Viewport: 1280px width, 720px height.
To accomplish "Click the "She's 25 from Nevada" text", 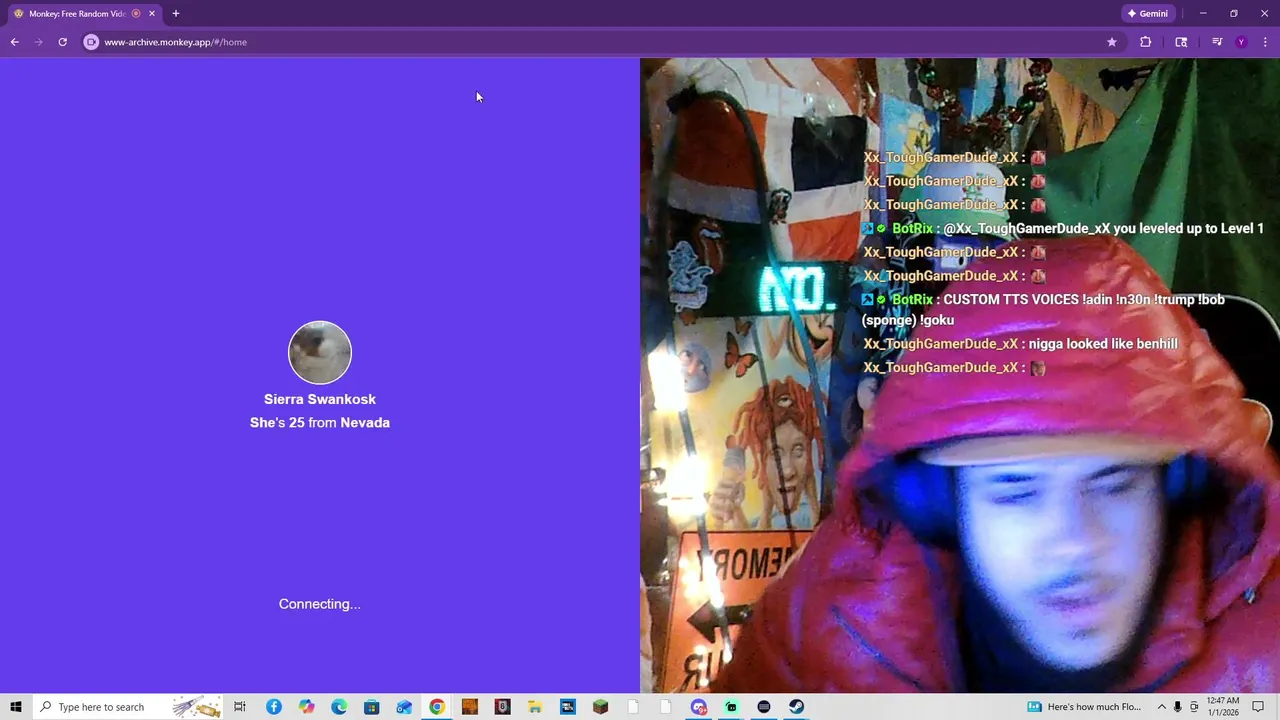I will point(320,422).
